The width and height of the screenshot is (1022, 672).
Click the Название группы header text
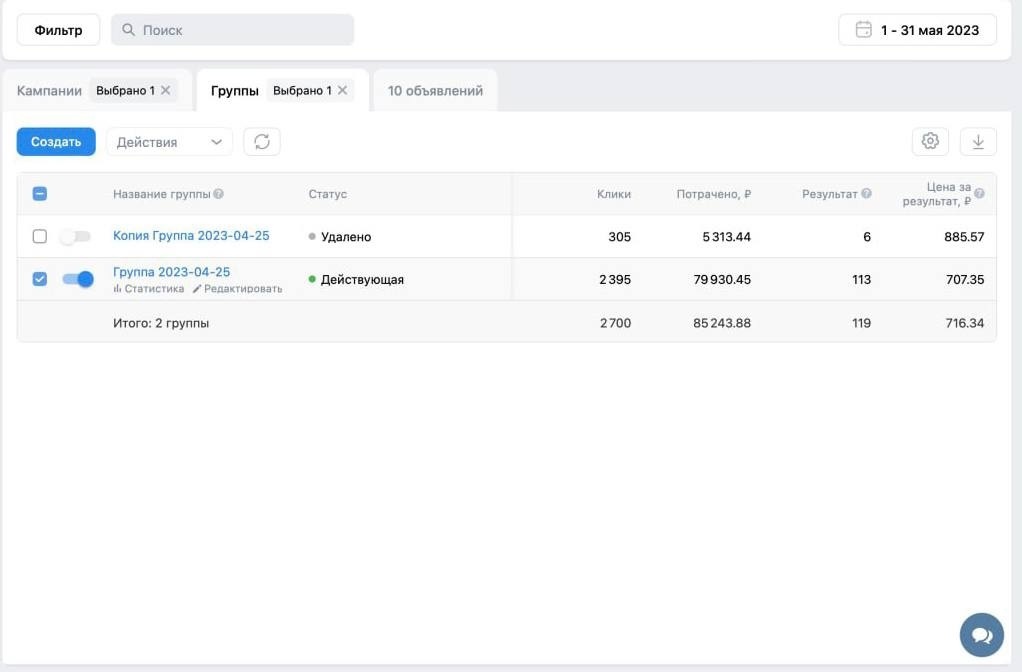[162, 194]
